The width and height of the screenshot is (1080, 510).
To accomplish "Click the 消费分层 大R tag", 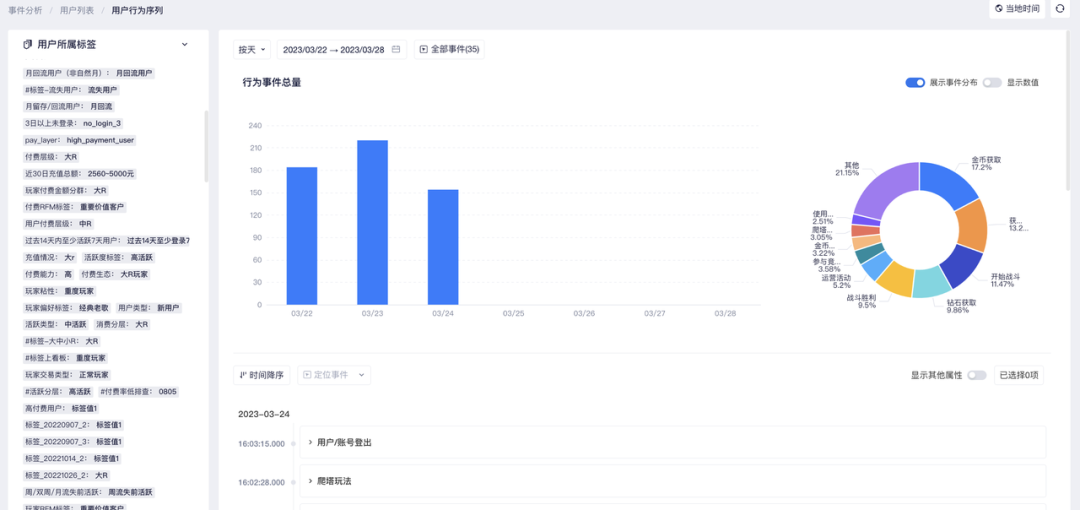I will [122, 325].
